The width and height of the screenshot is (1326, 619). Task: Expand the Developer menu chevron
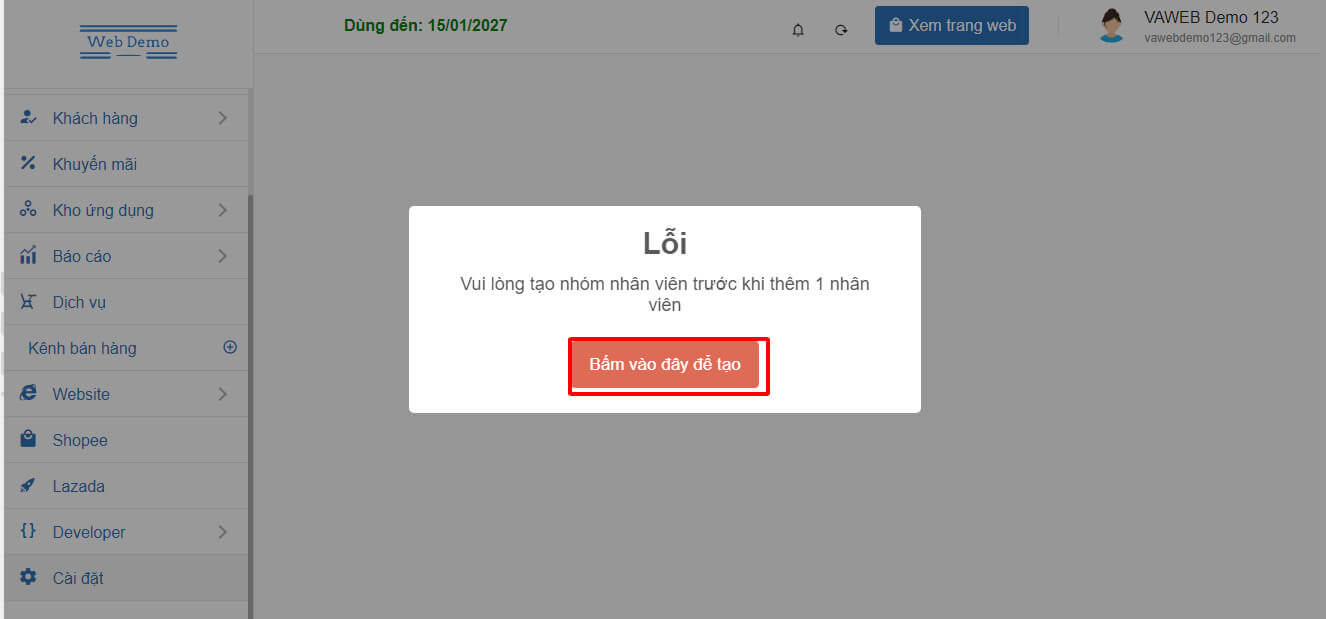(x=222, y=532)
